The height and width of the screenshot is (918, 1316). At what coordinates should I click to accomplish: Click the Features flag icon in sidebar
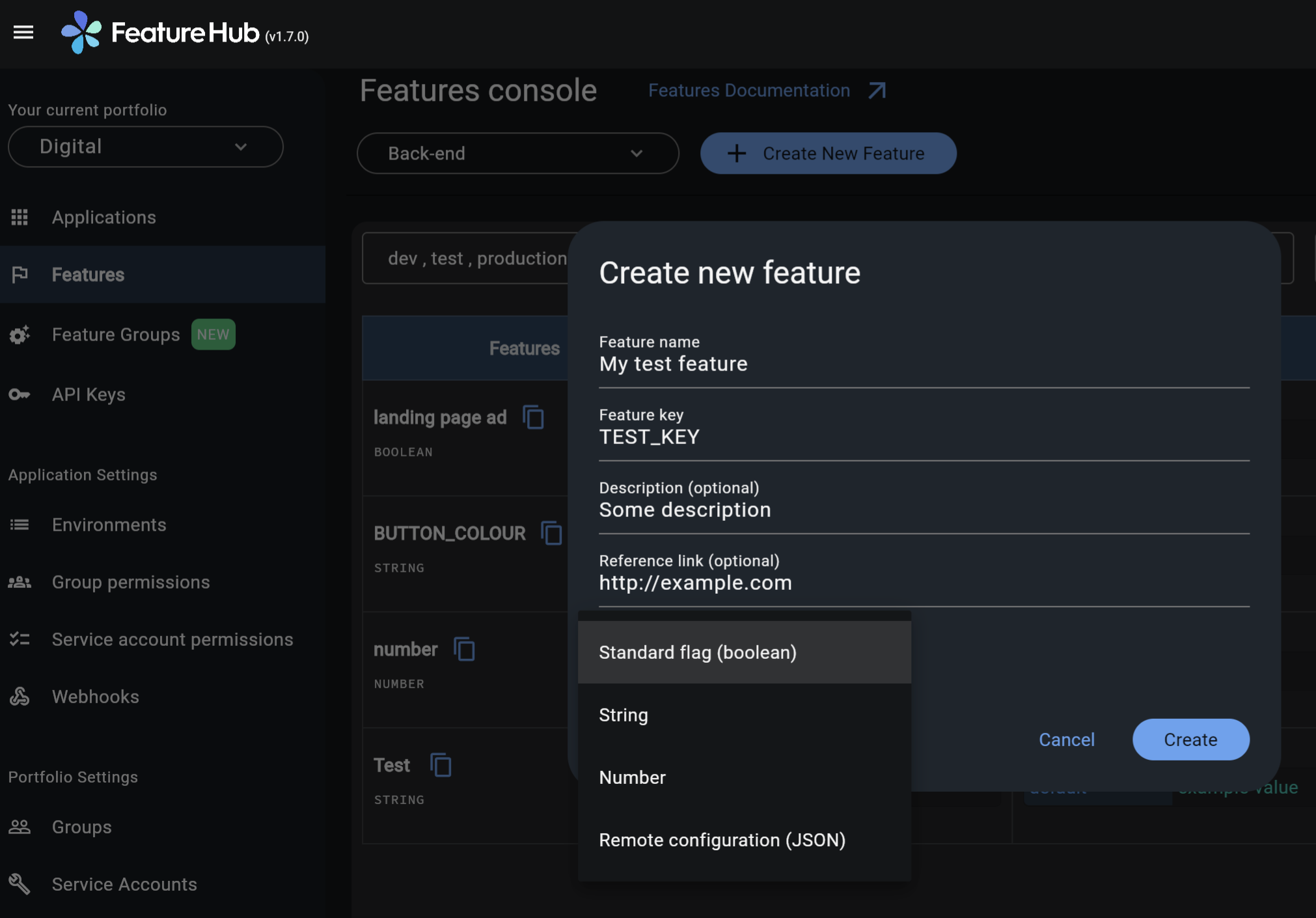point(21,275)
